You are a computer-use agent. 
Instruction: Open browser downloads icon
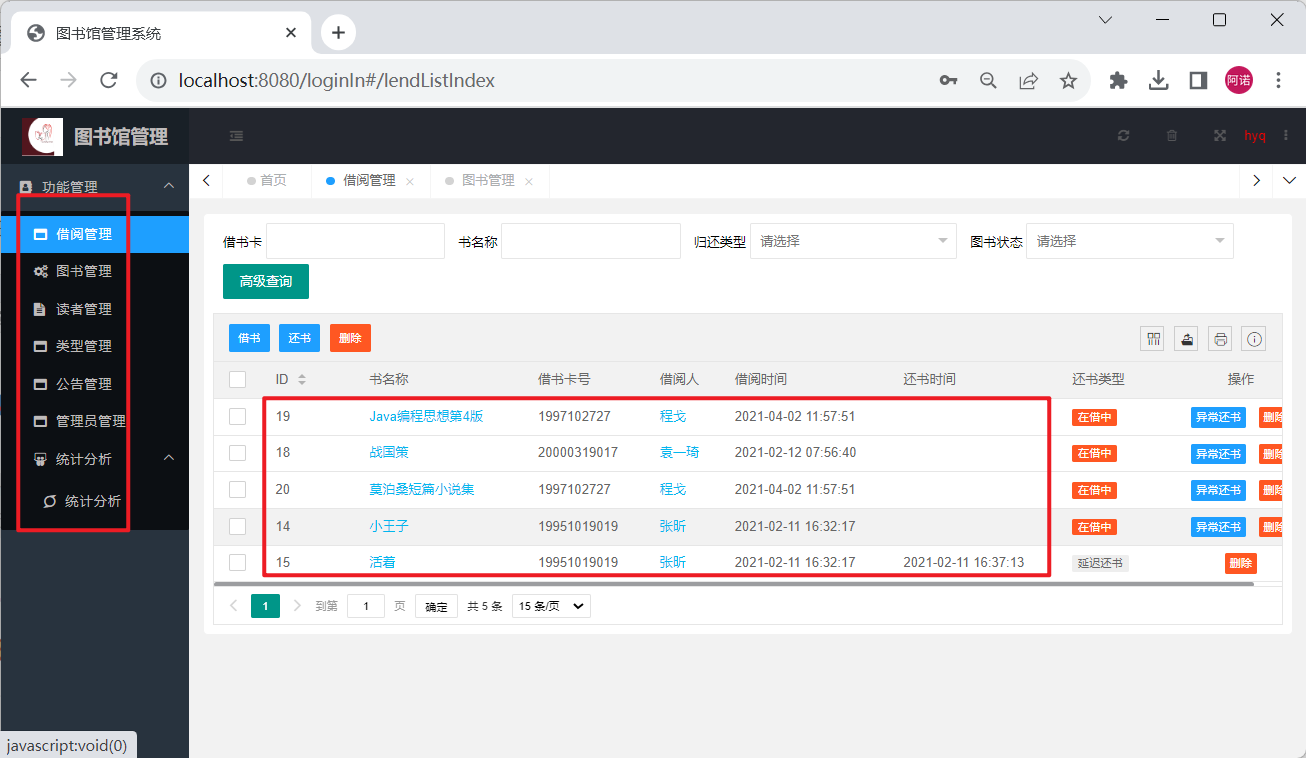1159,81
